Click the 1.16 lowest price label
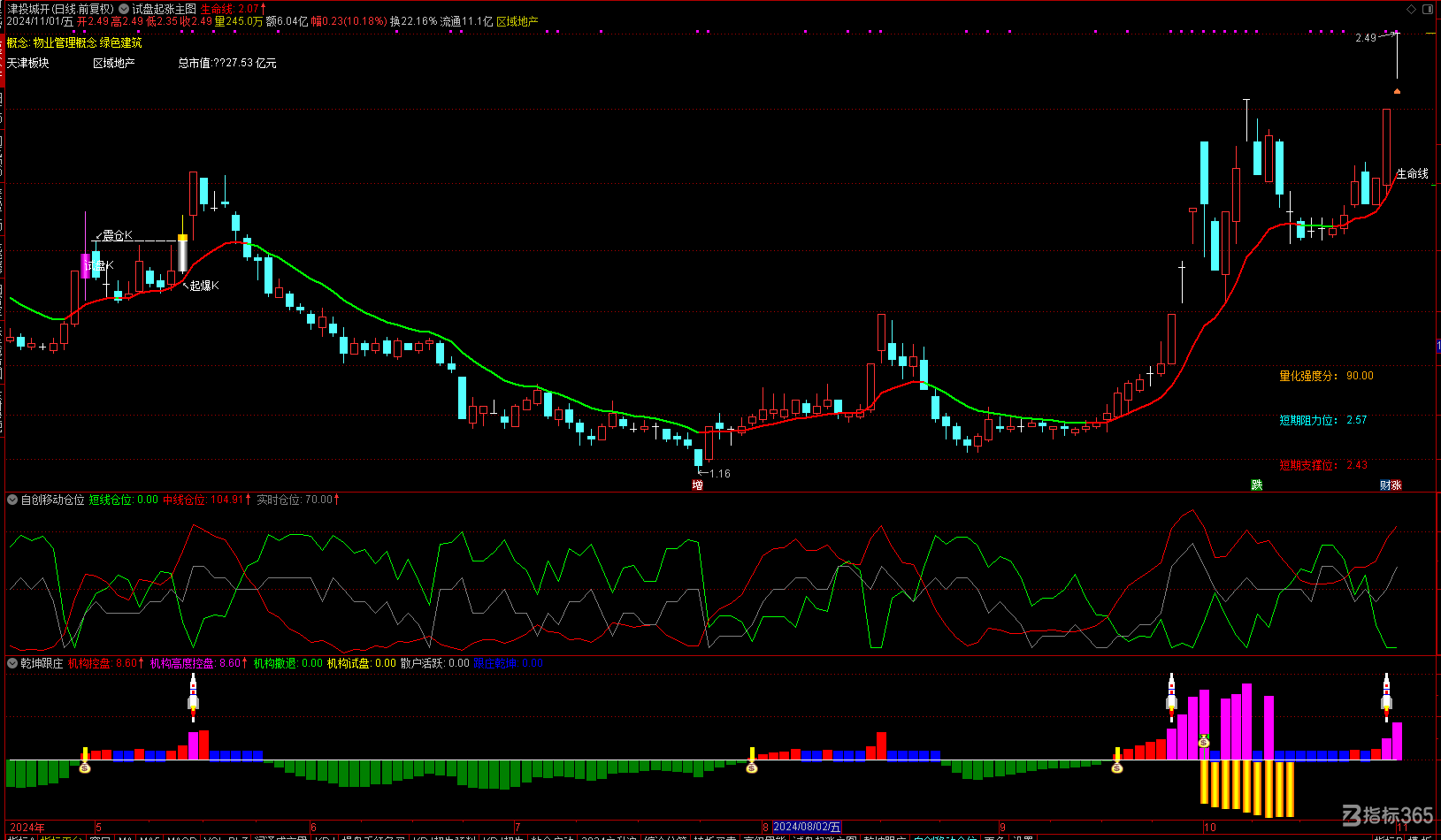Viewport: 1441px width, 840px height. pyautogui.click(x=720, y=474)
